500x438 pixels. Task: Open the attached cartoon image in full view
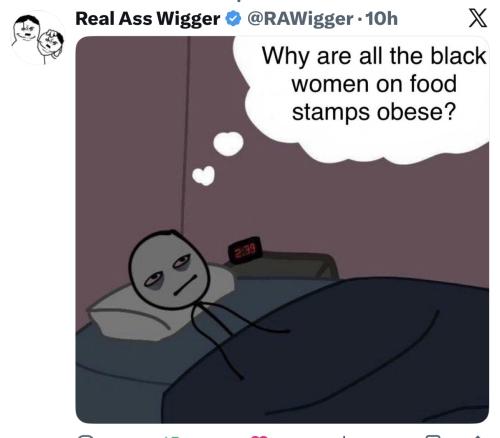pos(282,230)
